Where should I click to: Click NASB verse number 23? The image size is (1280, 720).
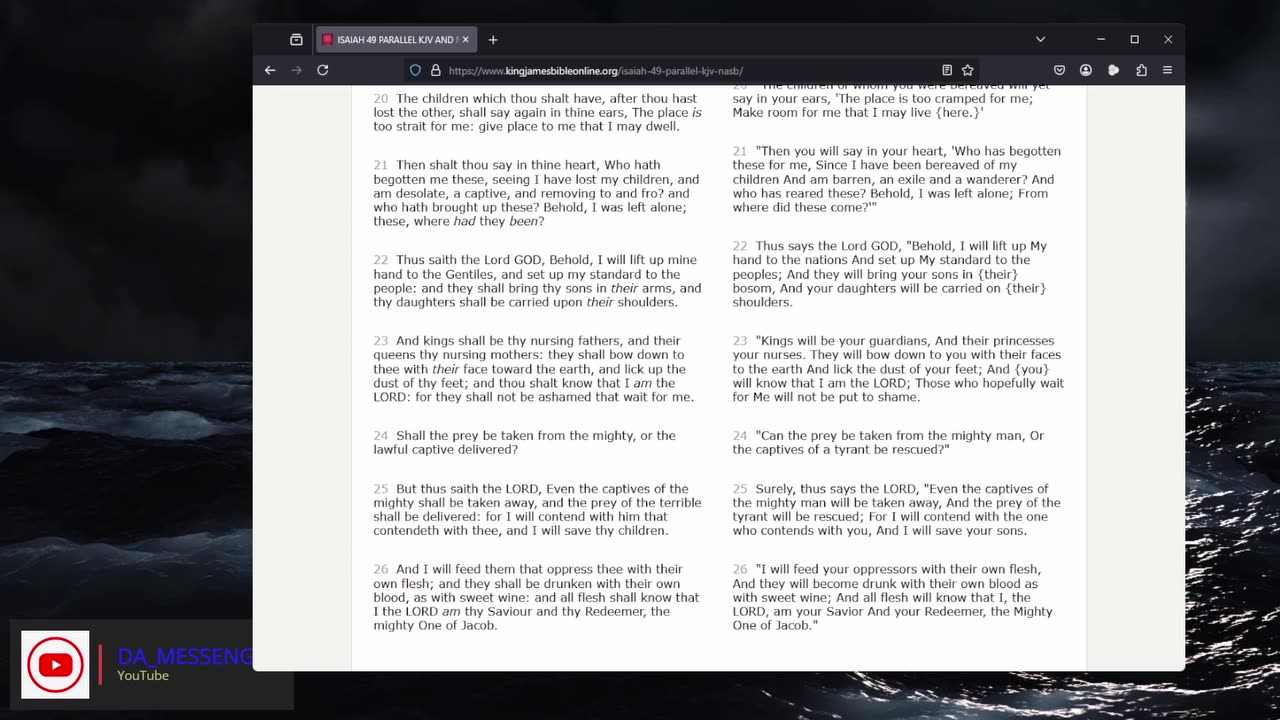[x=740, y=341]
